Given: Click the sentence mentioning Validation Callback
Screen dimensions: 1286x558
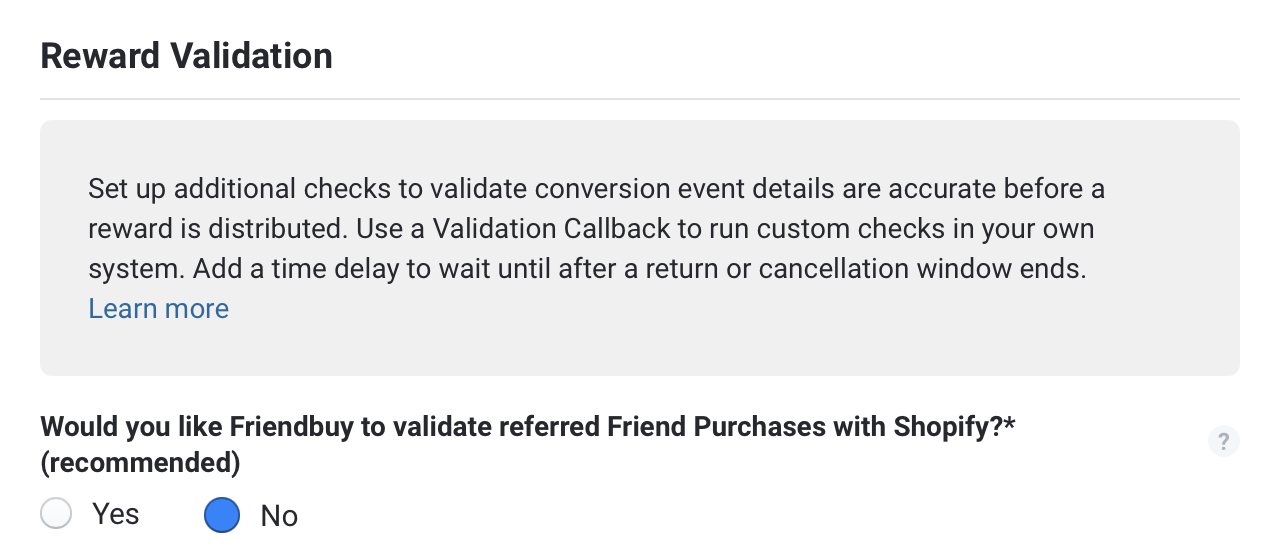Looking at the screenshot, I should 723,228.
